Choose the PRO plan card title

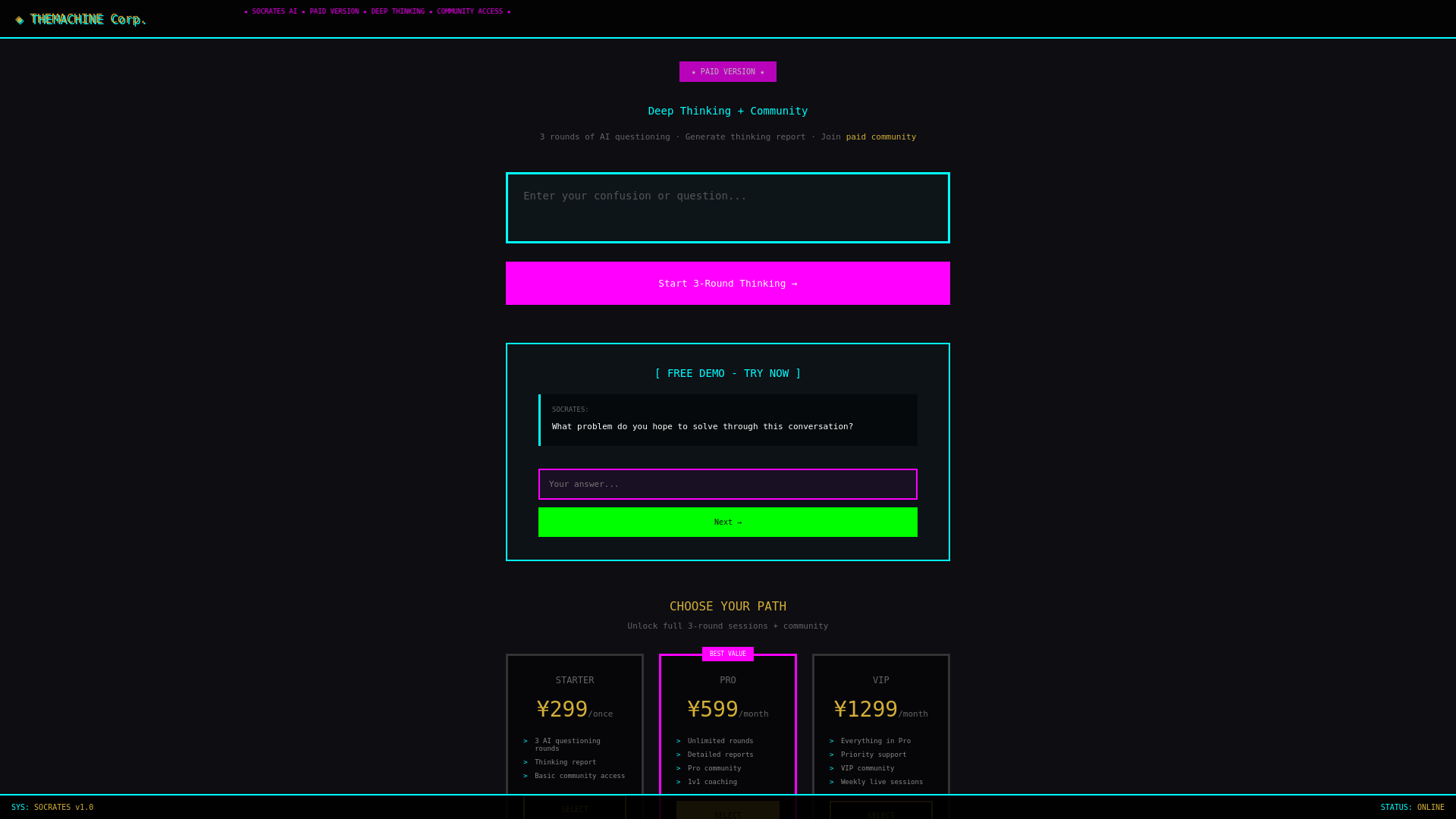click(x=728, y=680)
